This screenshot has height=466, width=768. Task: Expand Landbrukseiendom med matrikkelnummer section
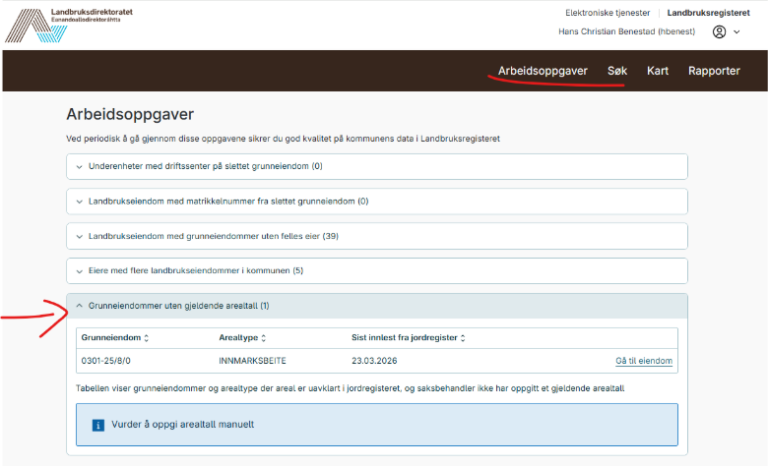tap(377, 201)
